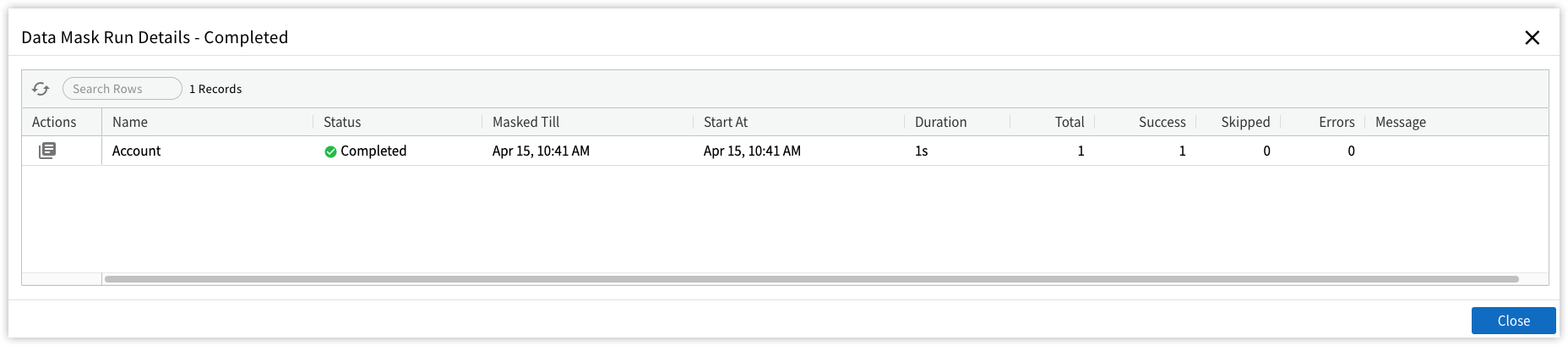
Task: Close the dialog with the X icon
Action: point(1532,37)
